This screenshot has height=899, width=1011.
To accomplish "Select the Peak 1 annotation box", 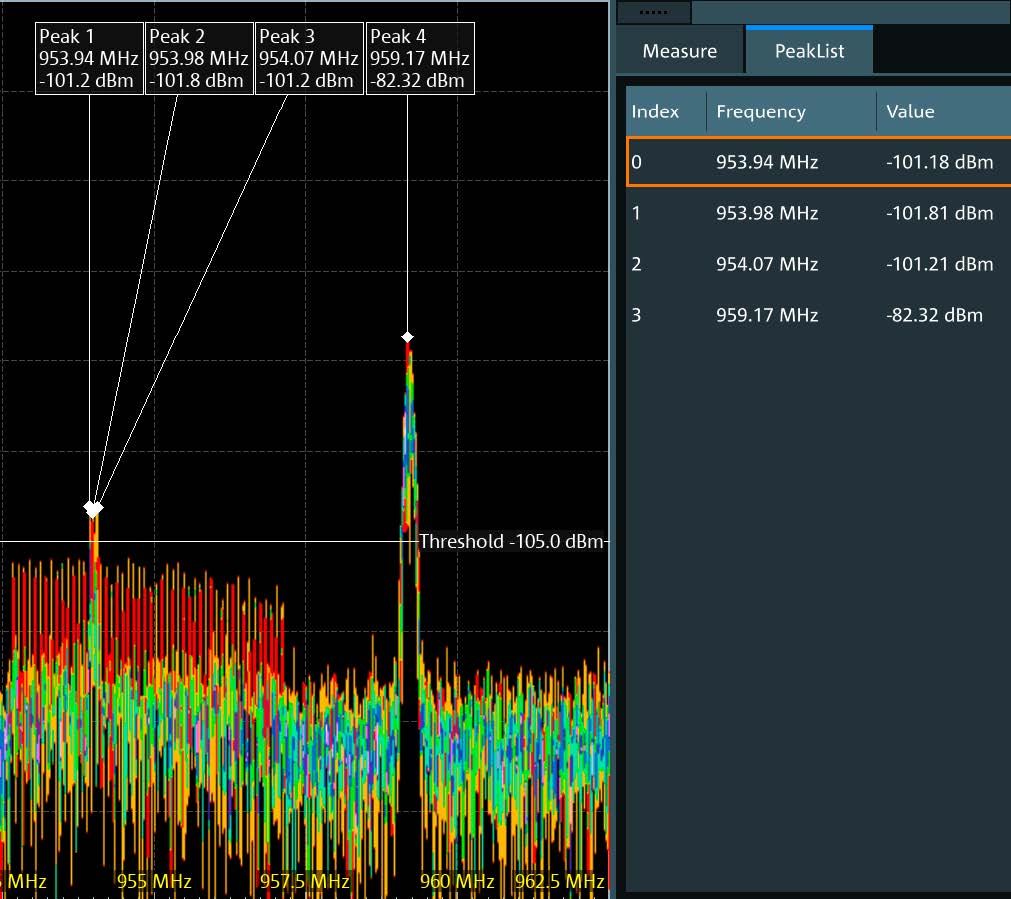I will pos(89,59).
